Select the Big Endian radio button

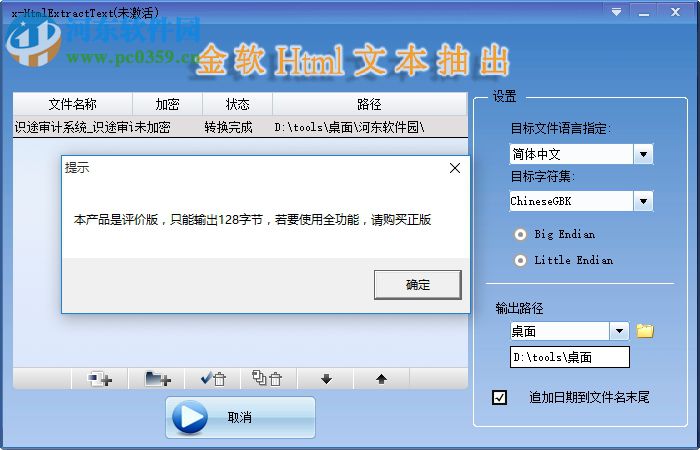pyautogui.click(x=520, y=234)
